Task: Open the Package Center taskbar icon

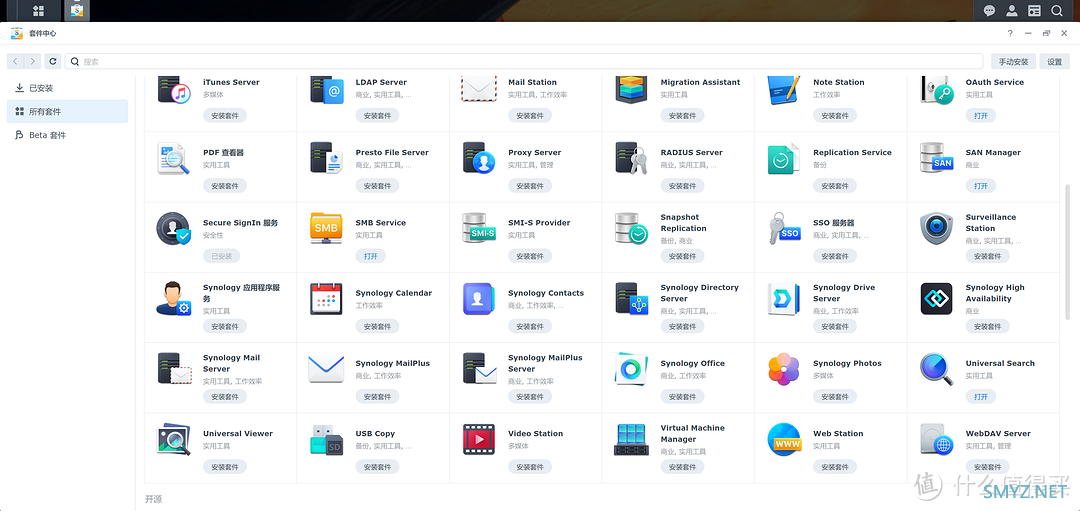Action: 77,10
